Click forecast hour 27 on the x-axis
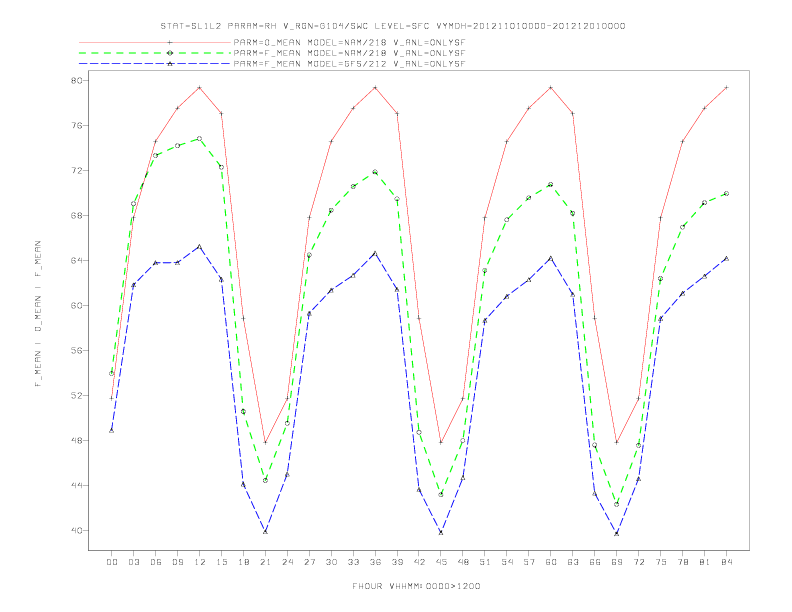This screenshot has height=612, width=792. pos(309,562)
